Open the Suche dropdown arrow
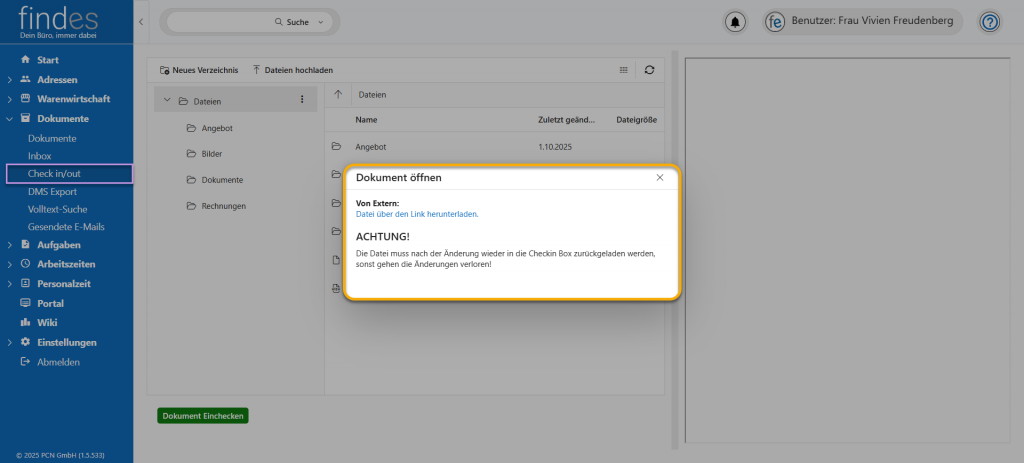The width and height of the screenshot is (1024, 463). (x=321, y=21)
